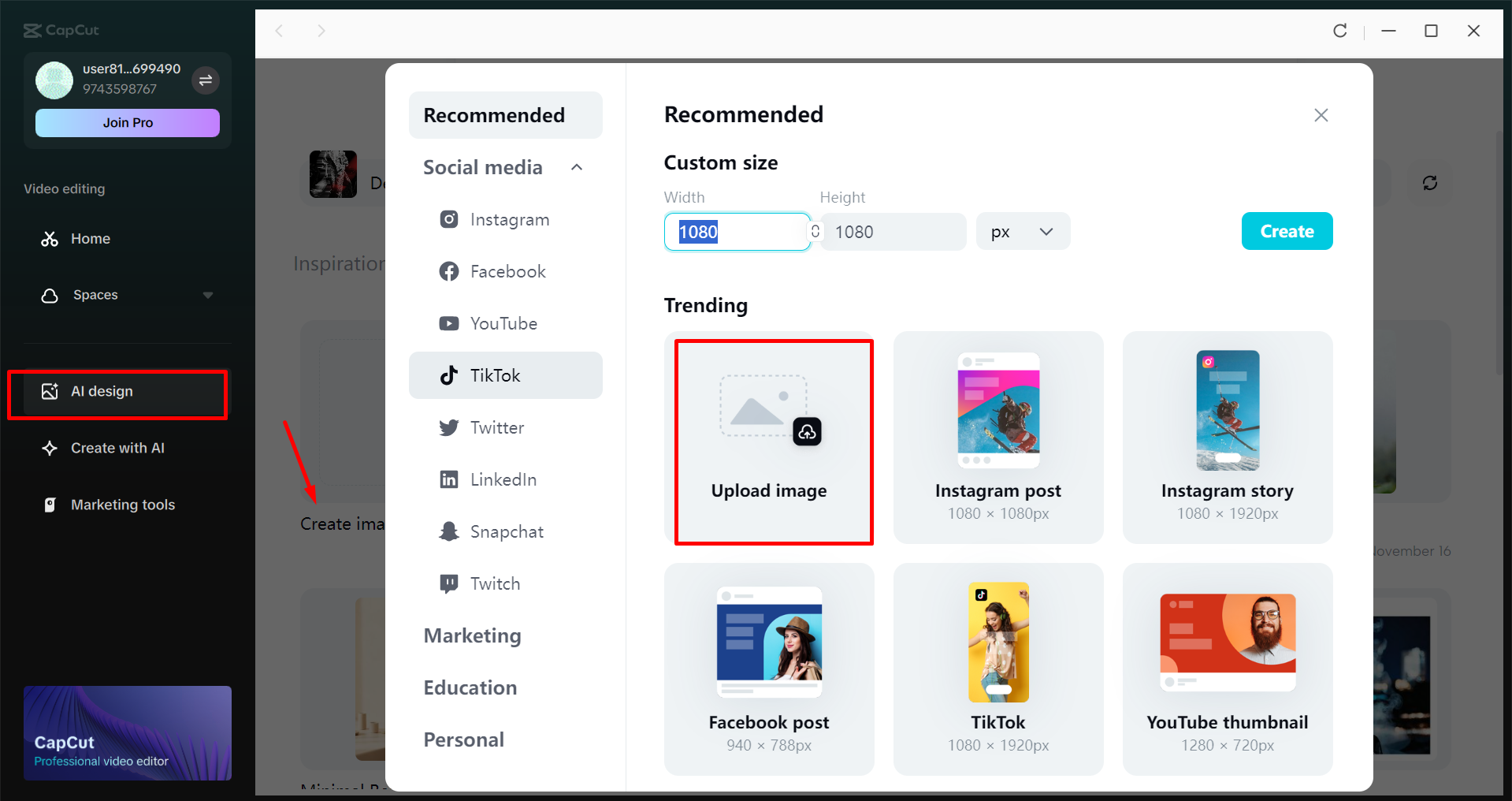Collapse the Social media section
1512x801 pixels.
click(x=577, y=166)
